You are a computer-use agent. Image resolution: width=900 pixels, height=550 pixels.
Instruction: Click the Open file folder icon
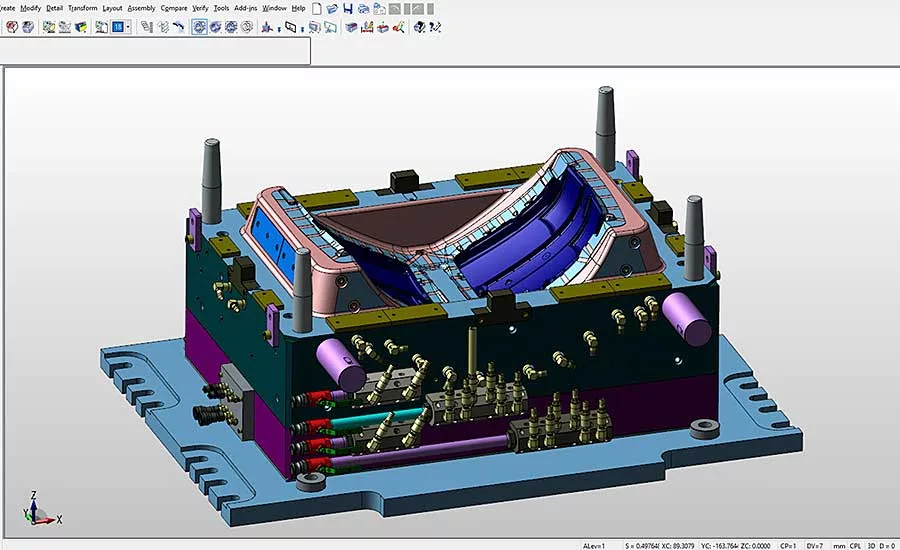tap(332, 9)
